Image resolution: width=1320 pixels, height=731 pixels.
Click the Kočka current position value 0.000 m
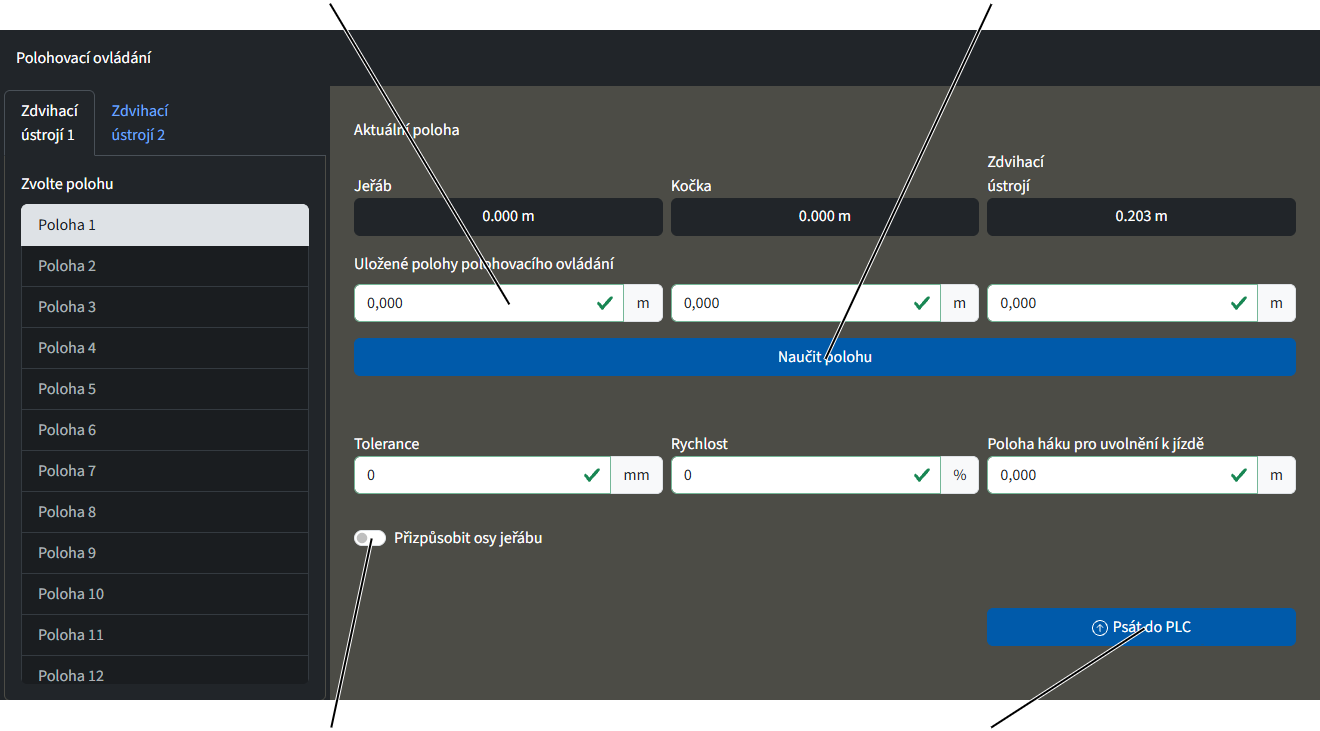click(x=825, y=216)
